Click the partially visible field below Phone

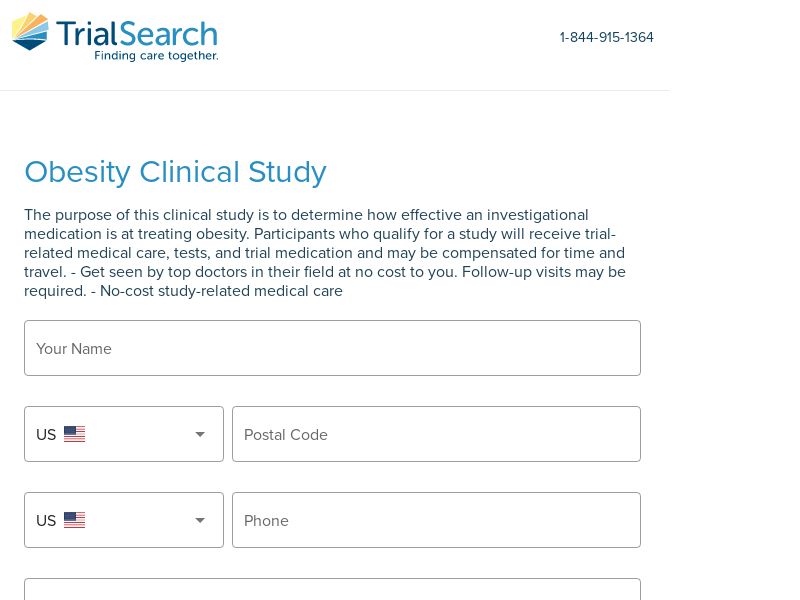pyautogui.click(x=332, y=589)
